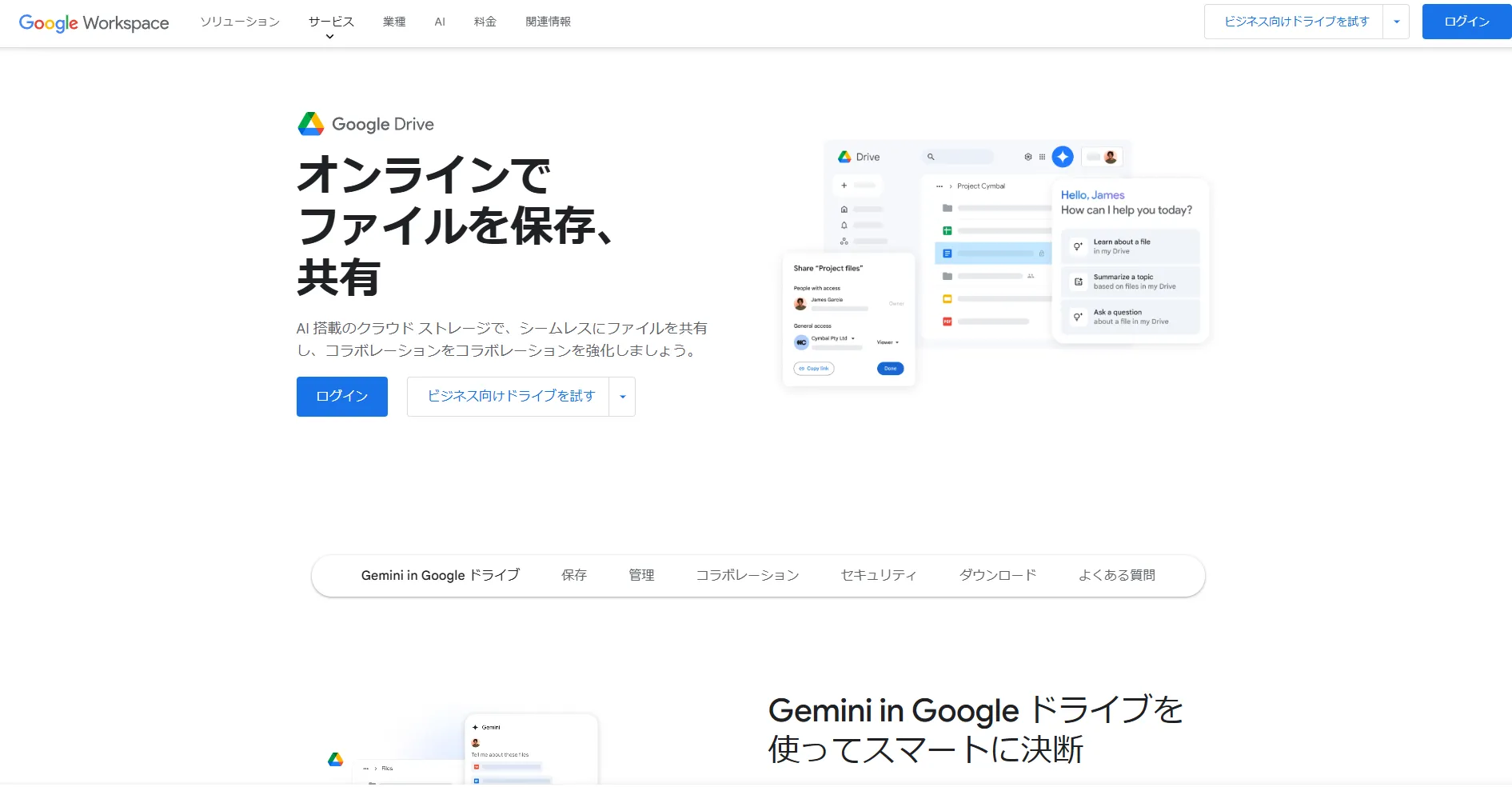Viewport: 1512px width, 787px height.
Task: Select the コラボレーション tab
Action: click(748, 575)
